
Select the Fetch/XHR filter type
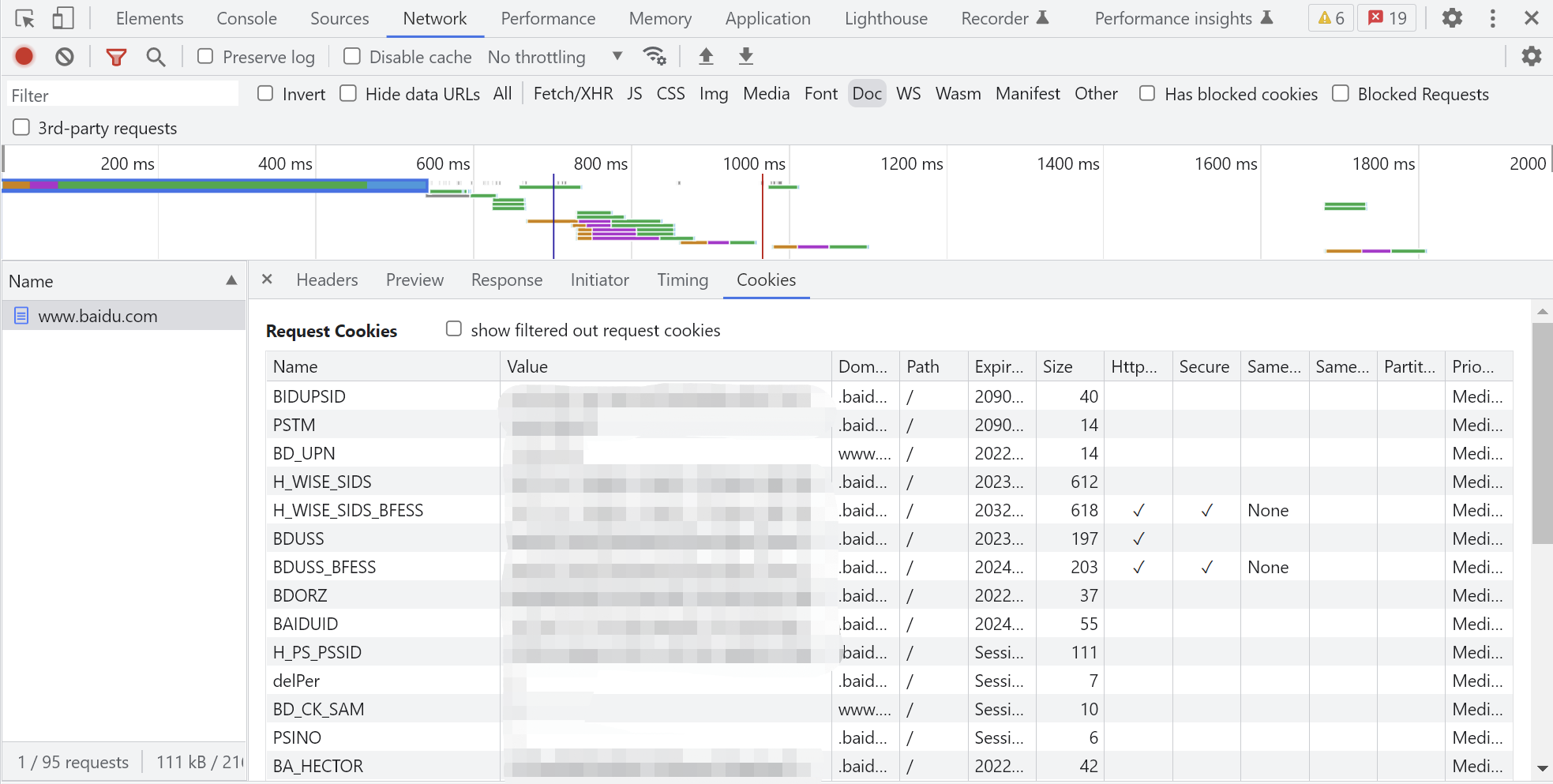[572, 94]
